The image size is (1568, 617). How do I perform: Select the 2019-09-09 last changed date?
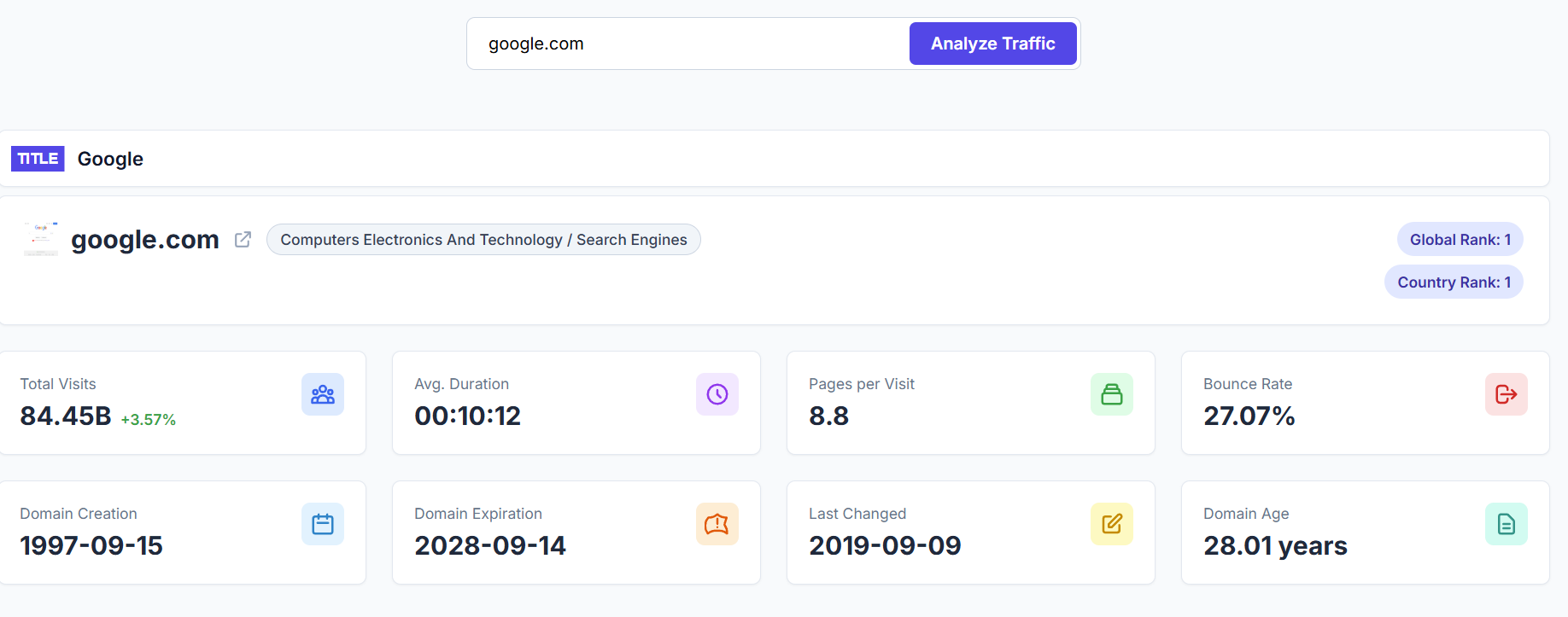[x=885, y=546]
